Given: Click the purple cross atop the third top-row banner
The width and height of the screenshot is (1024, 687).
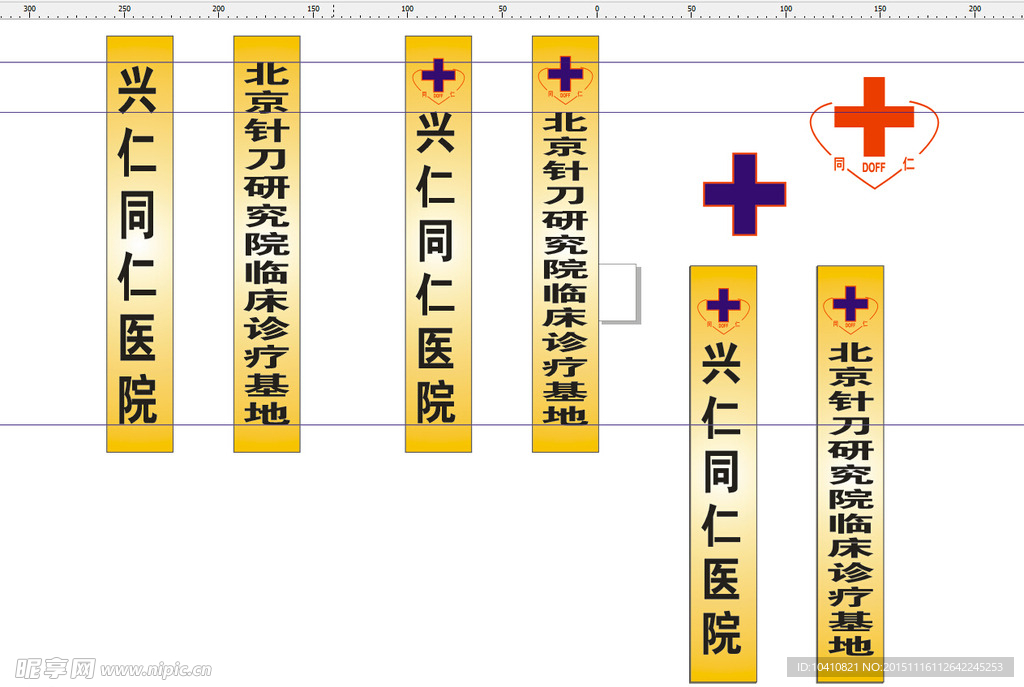Looking at the screenshot, I should click(x=437, y=76).
